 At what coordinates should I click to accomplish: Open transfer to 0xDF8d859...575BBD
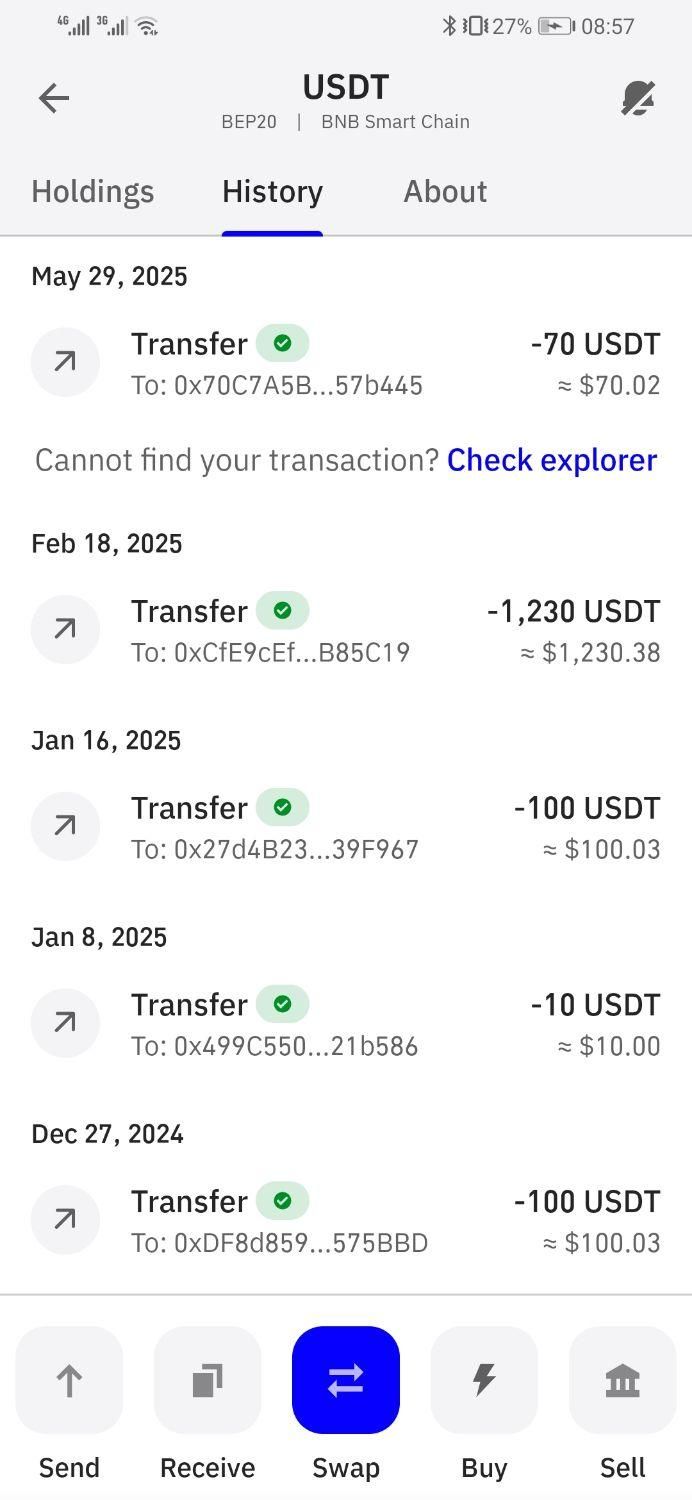click(346, 1221)
